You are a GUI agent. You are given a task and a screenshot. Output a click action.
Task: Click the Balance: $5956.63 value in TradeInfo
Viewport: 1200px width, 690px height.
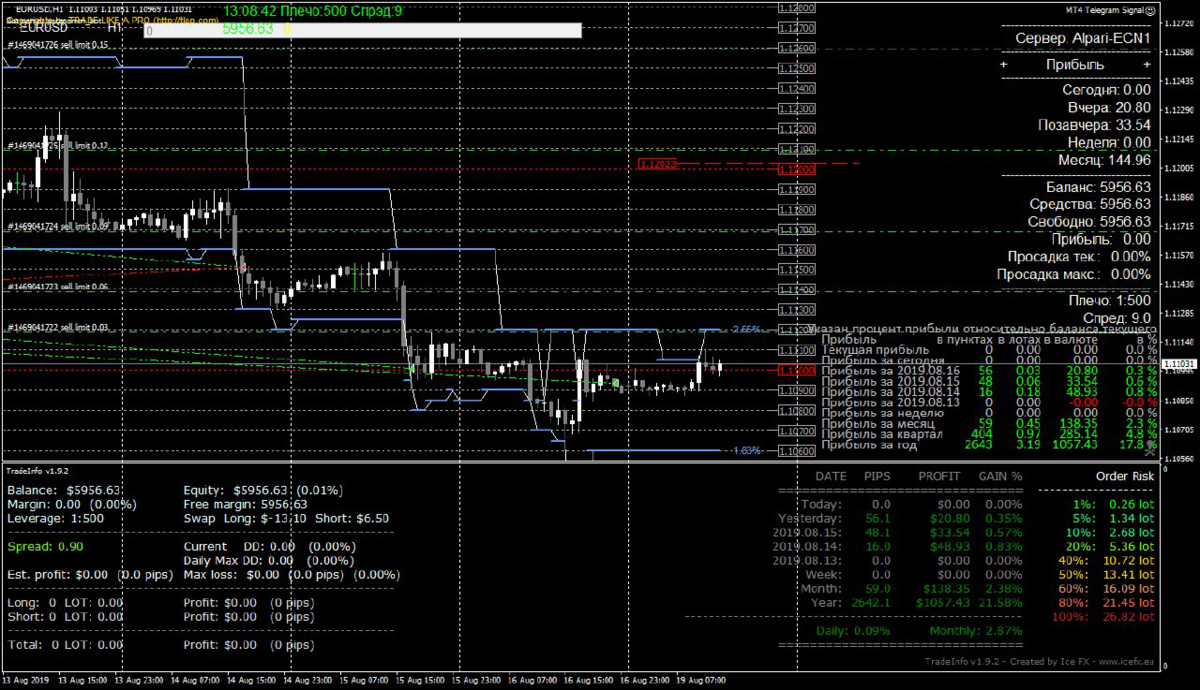point(64,491)
